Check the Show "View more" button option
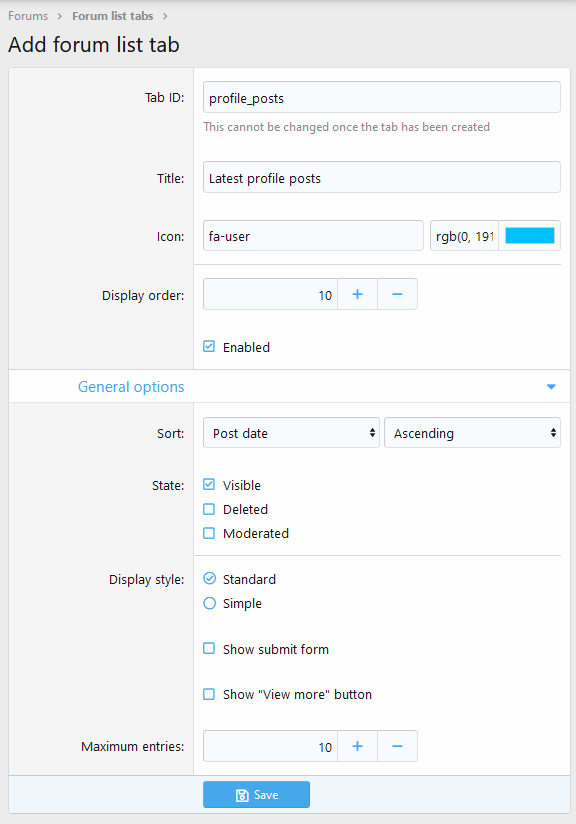 point(209,694)
